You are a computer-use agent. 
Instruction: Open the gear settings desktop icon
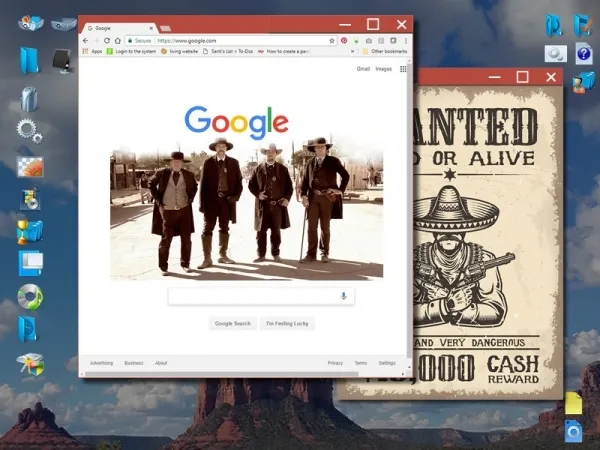pyautogui.click(x=28, y=129)
